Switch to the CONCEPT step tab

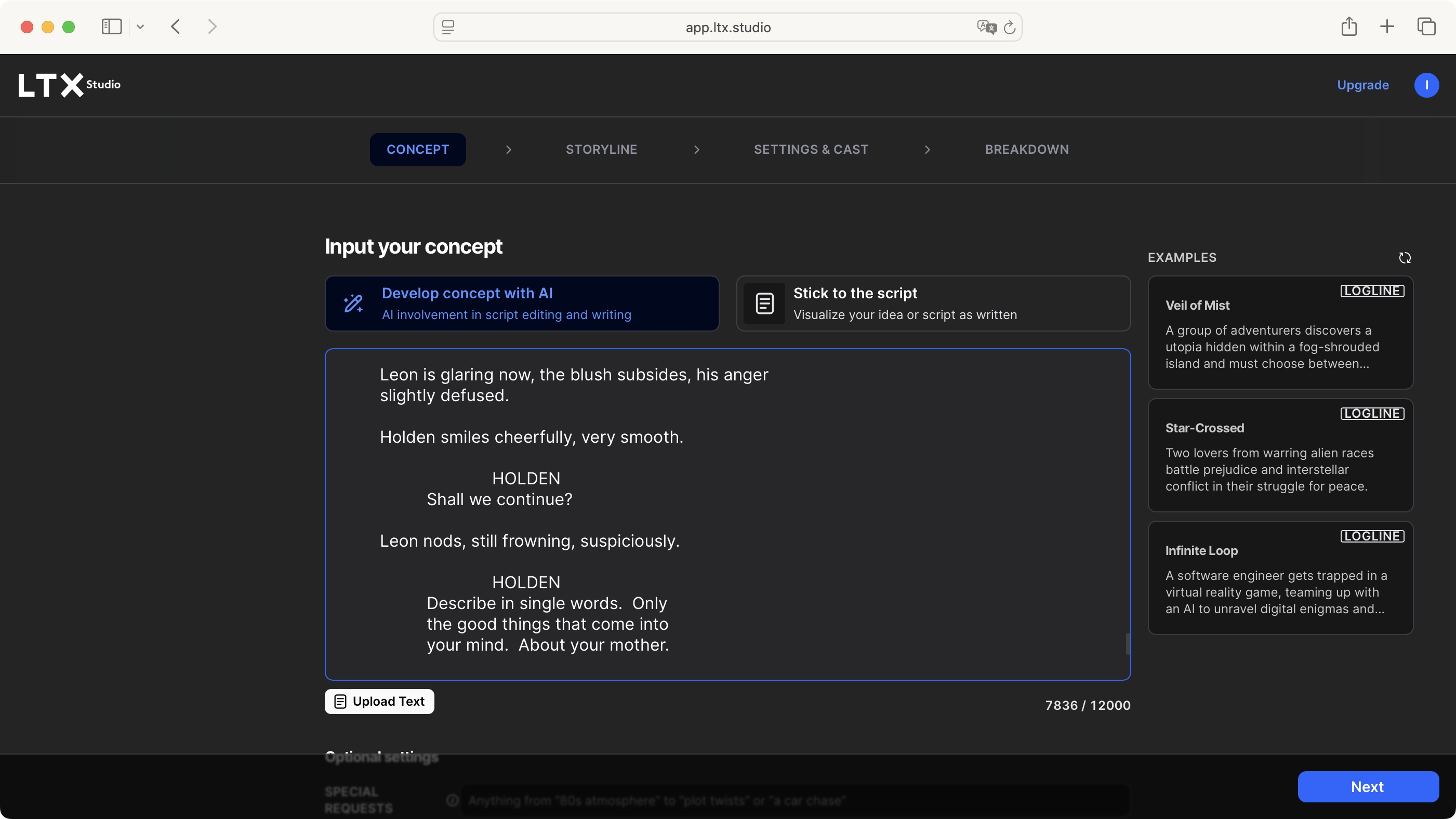pyautogui.click(x=418, y=149)
